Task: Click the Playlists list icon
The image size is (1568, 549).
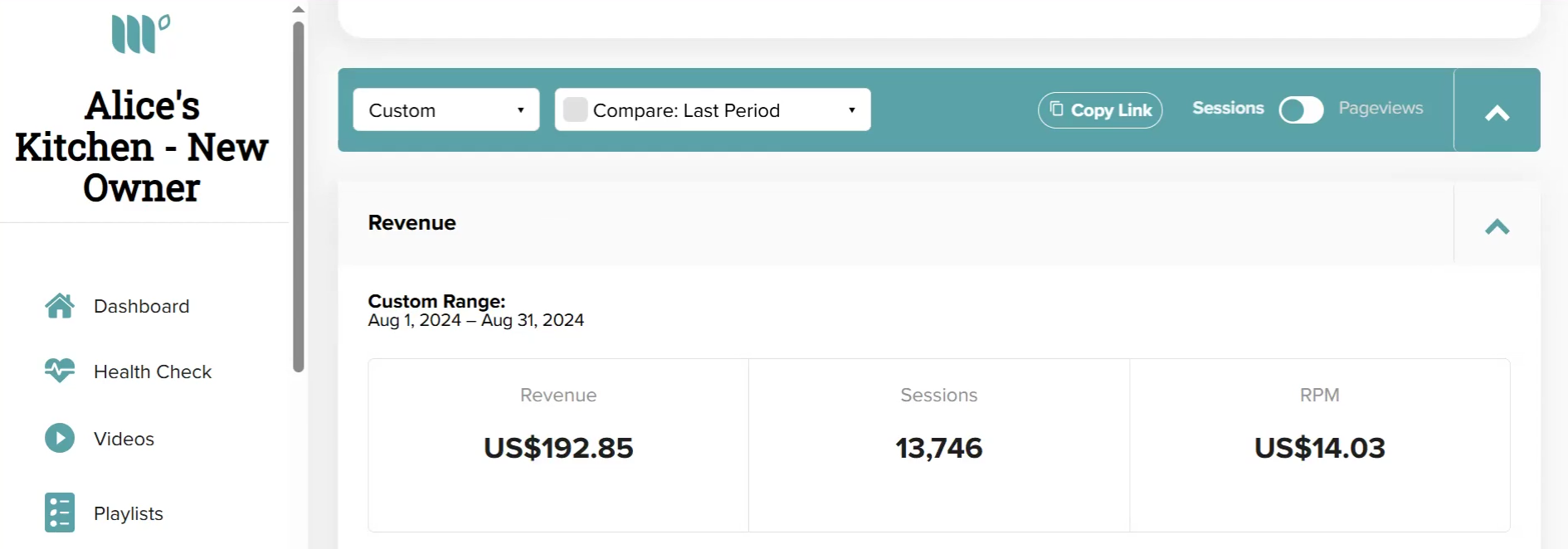Action: point(60,513)
